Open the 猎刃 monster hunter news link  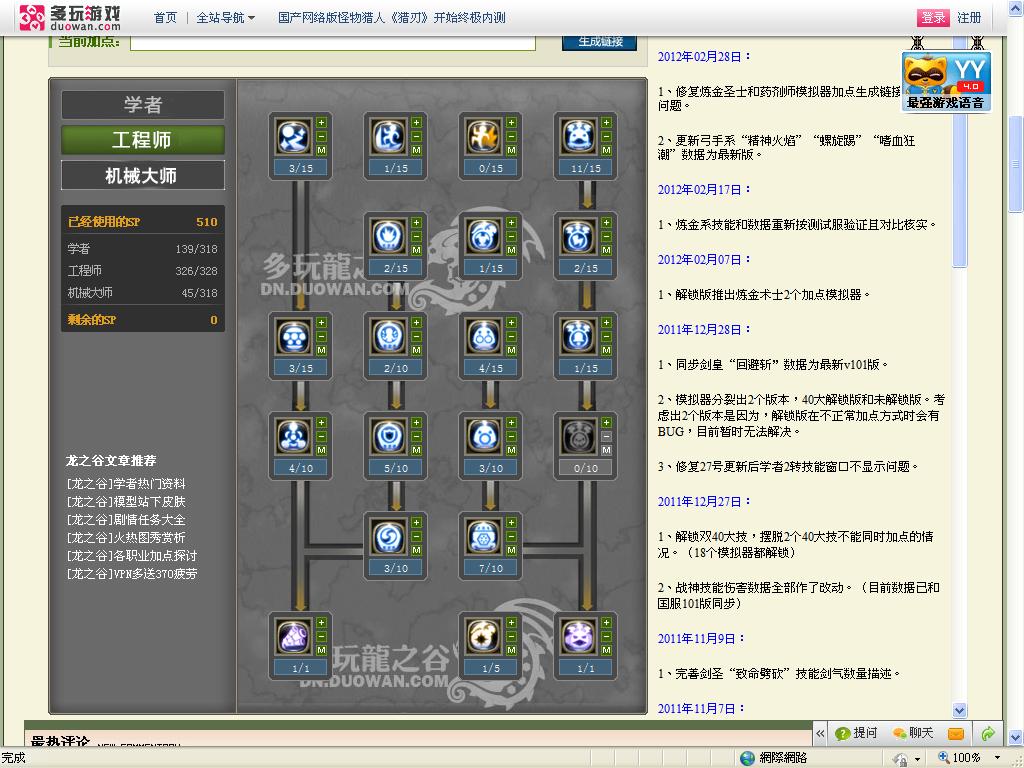click(392, 18)
